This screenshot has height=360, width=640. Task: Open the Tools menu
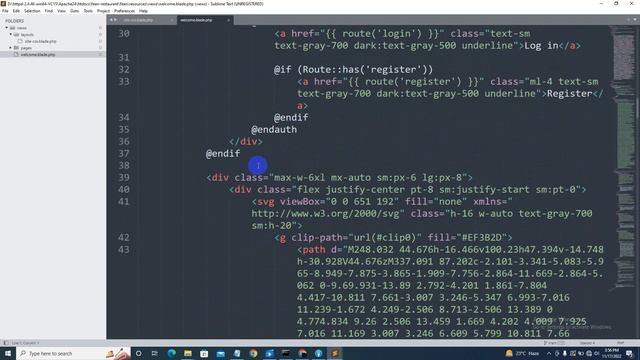[88, 11]
